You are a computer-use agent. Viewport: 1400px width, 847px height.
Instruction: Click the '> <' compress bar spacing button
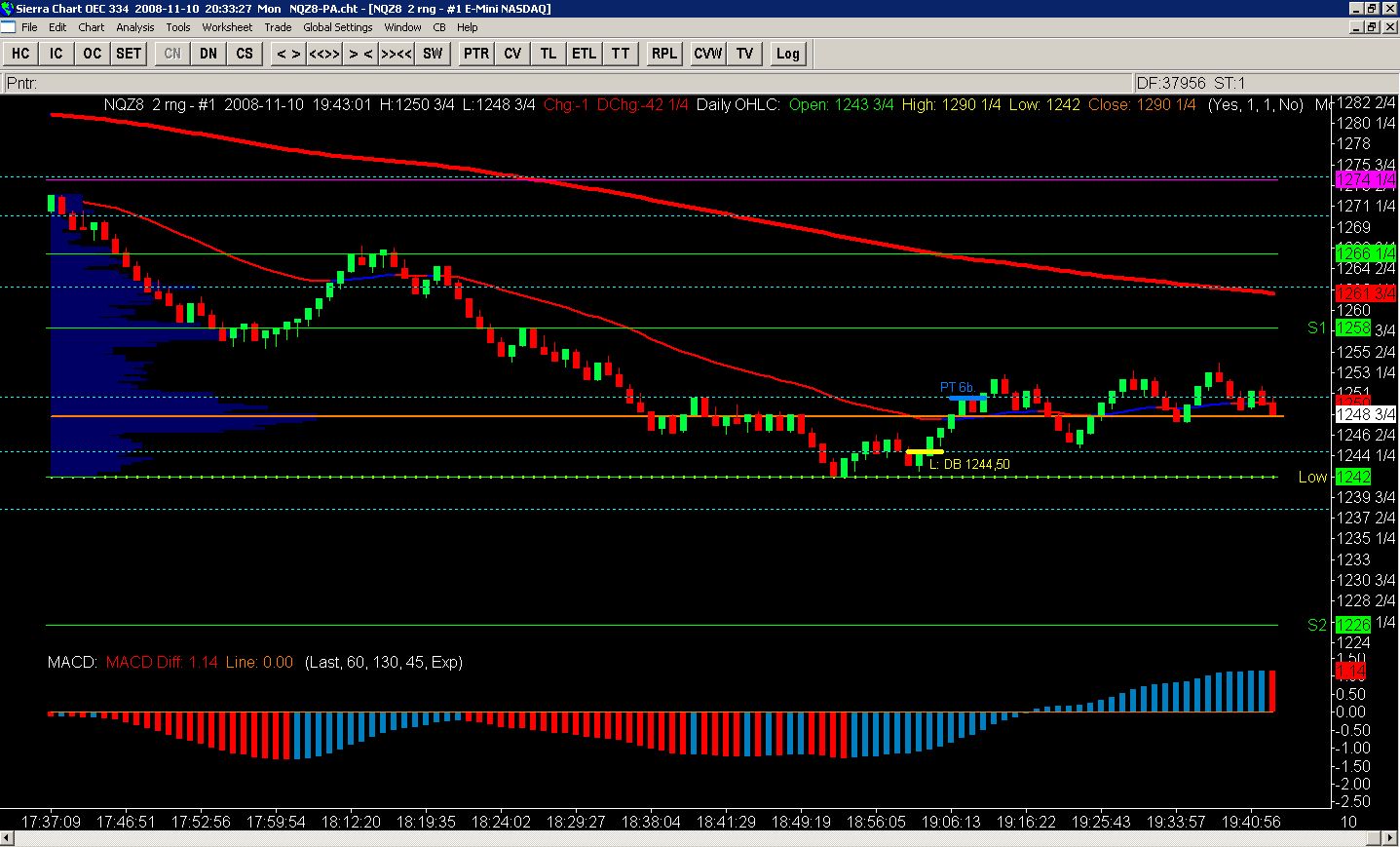pos(360,54)
